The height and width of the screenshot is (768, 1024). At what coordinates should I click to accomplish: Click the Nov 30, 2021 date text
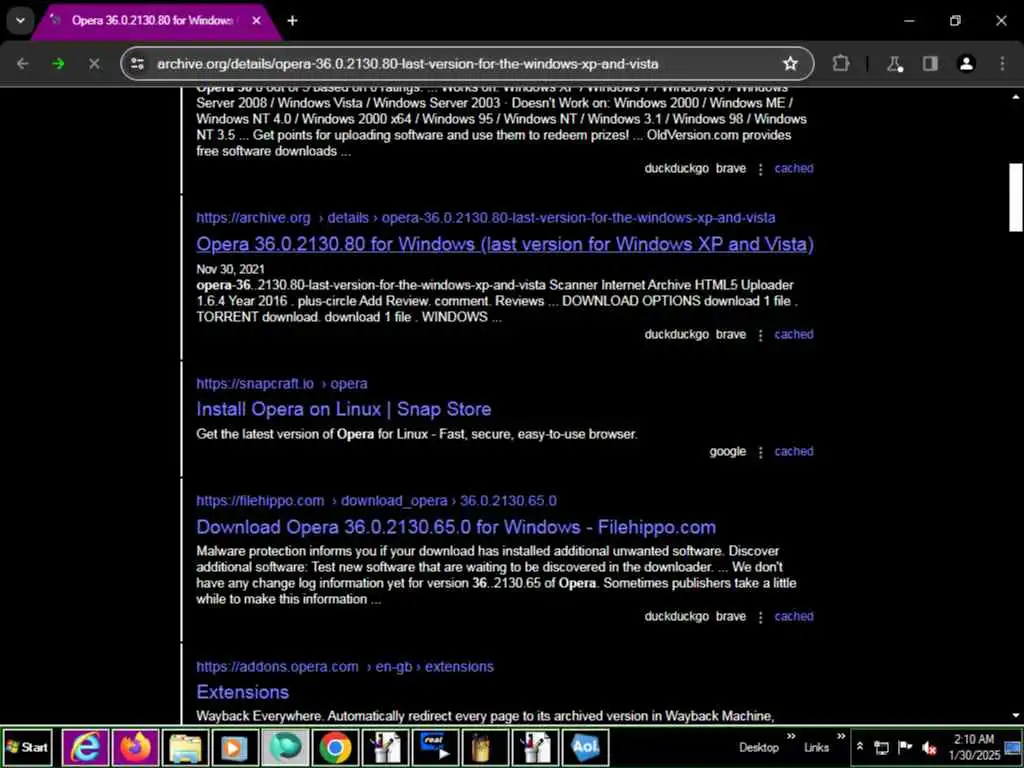[230, 269]
